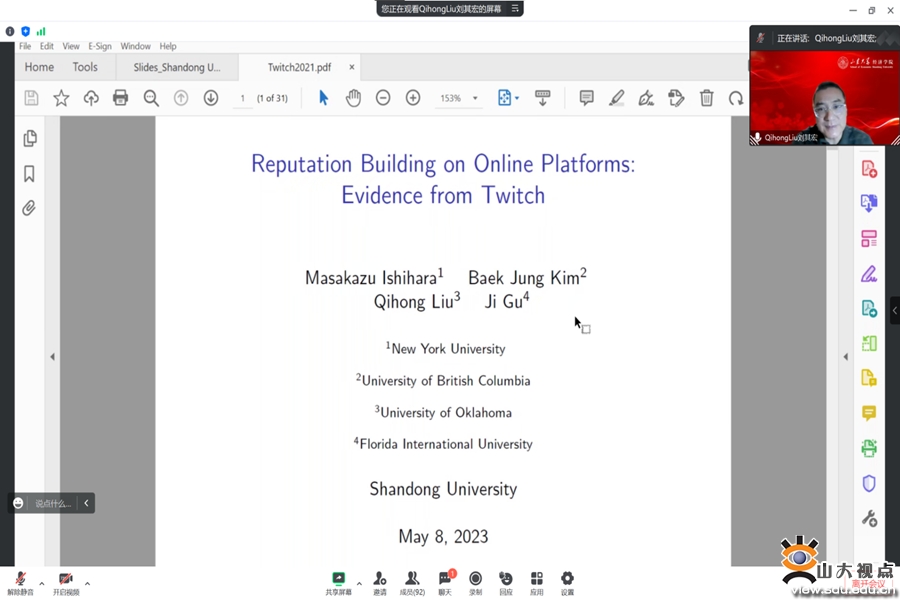Open the Highlight text pen tool
The image size is (900, 600).
617,98
